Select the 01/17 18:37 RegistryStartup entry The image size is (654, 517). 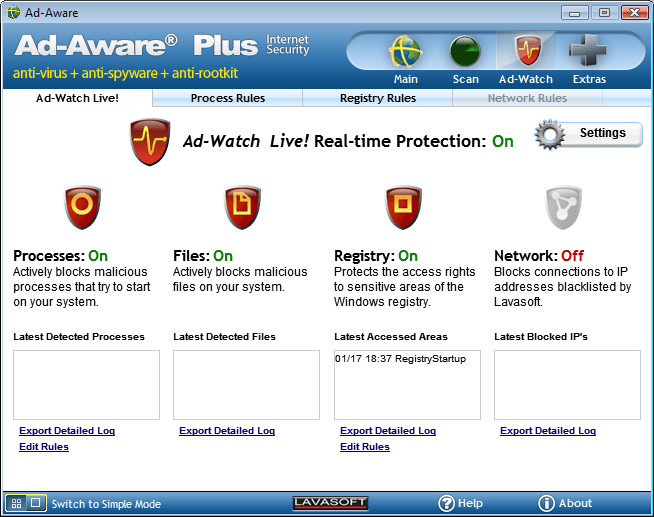click(x=400, y=359)
